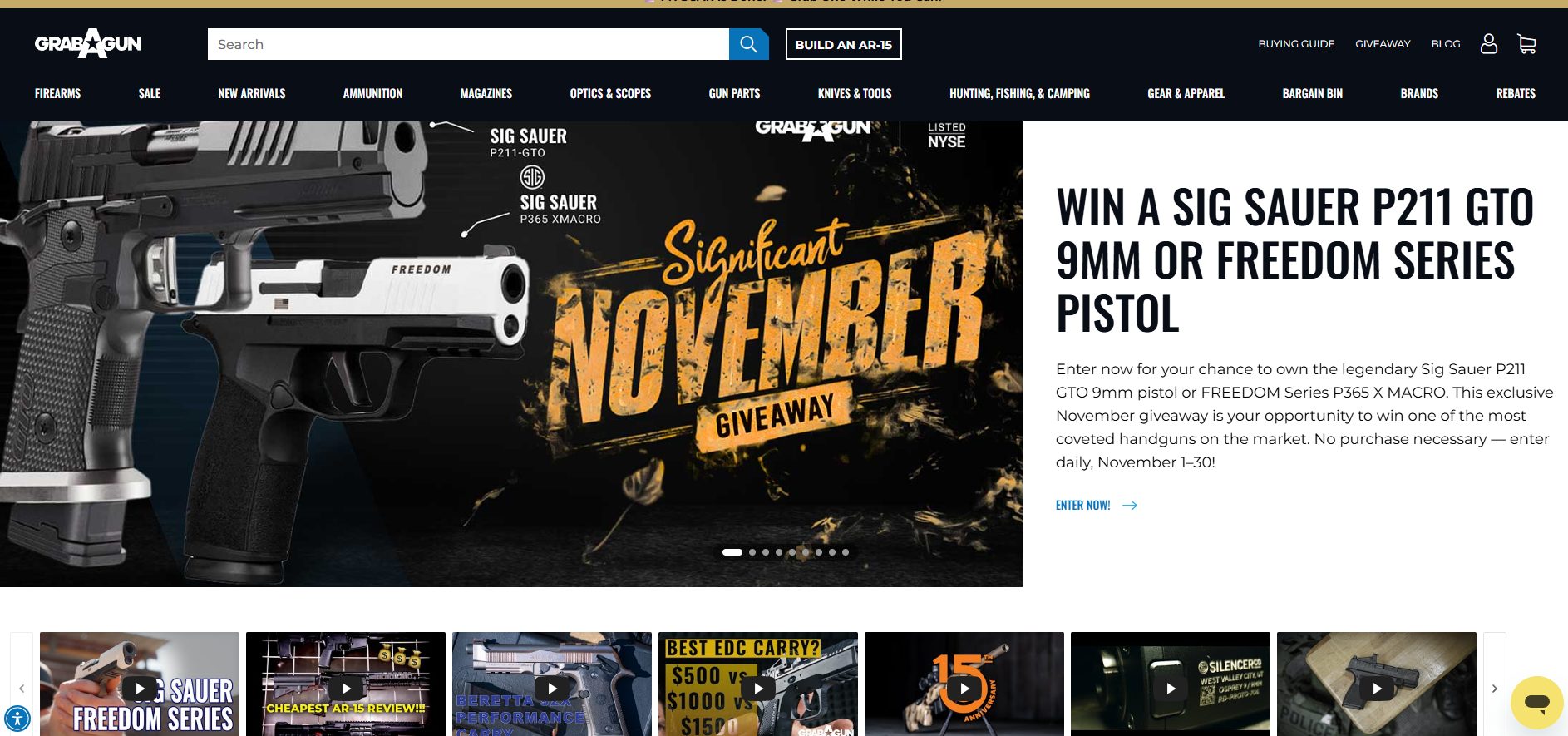This screenshot has height=736, width=1568.
Task: Play the Best EDC Carry video
Action: (x=758, y=688)
